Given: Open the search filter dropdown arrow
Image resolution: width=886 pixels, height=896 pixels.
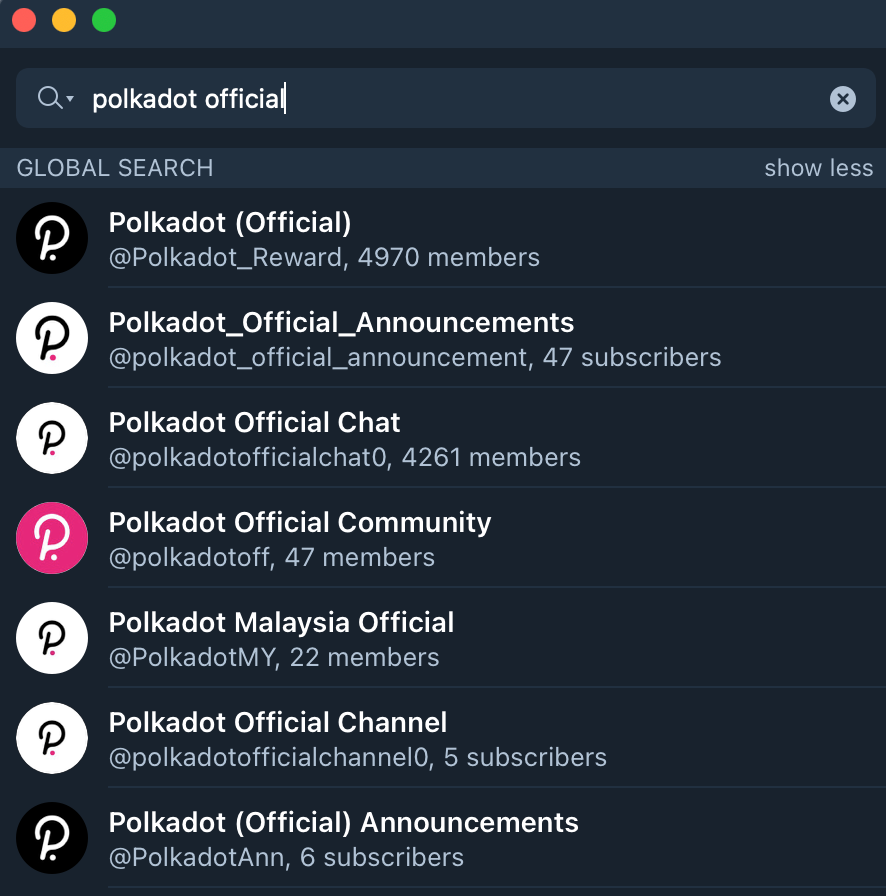Looking at the screenshot, I should click(x=70, y=99).
